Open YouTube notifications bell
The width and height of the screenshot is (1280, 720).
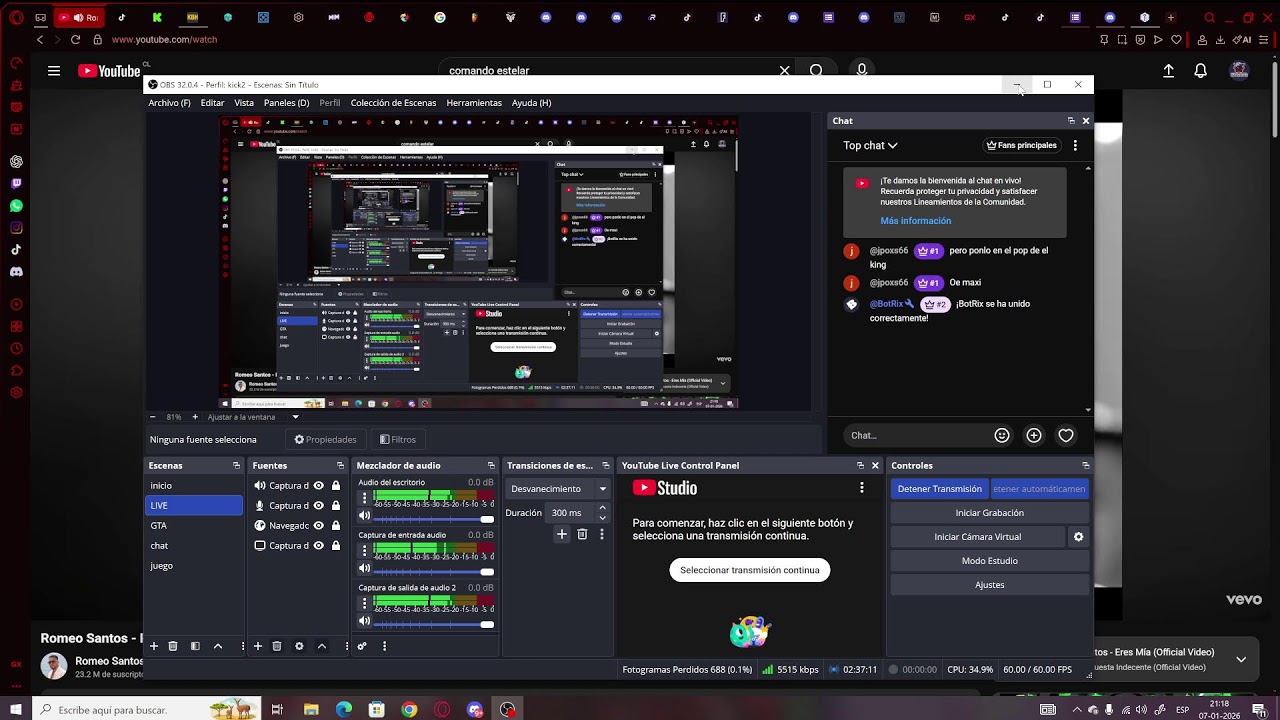(1201, 71)
